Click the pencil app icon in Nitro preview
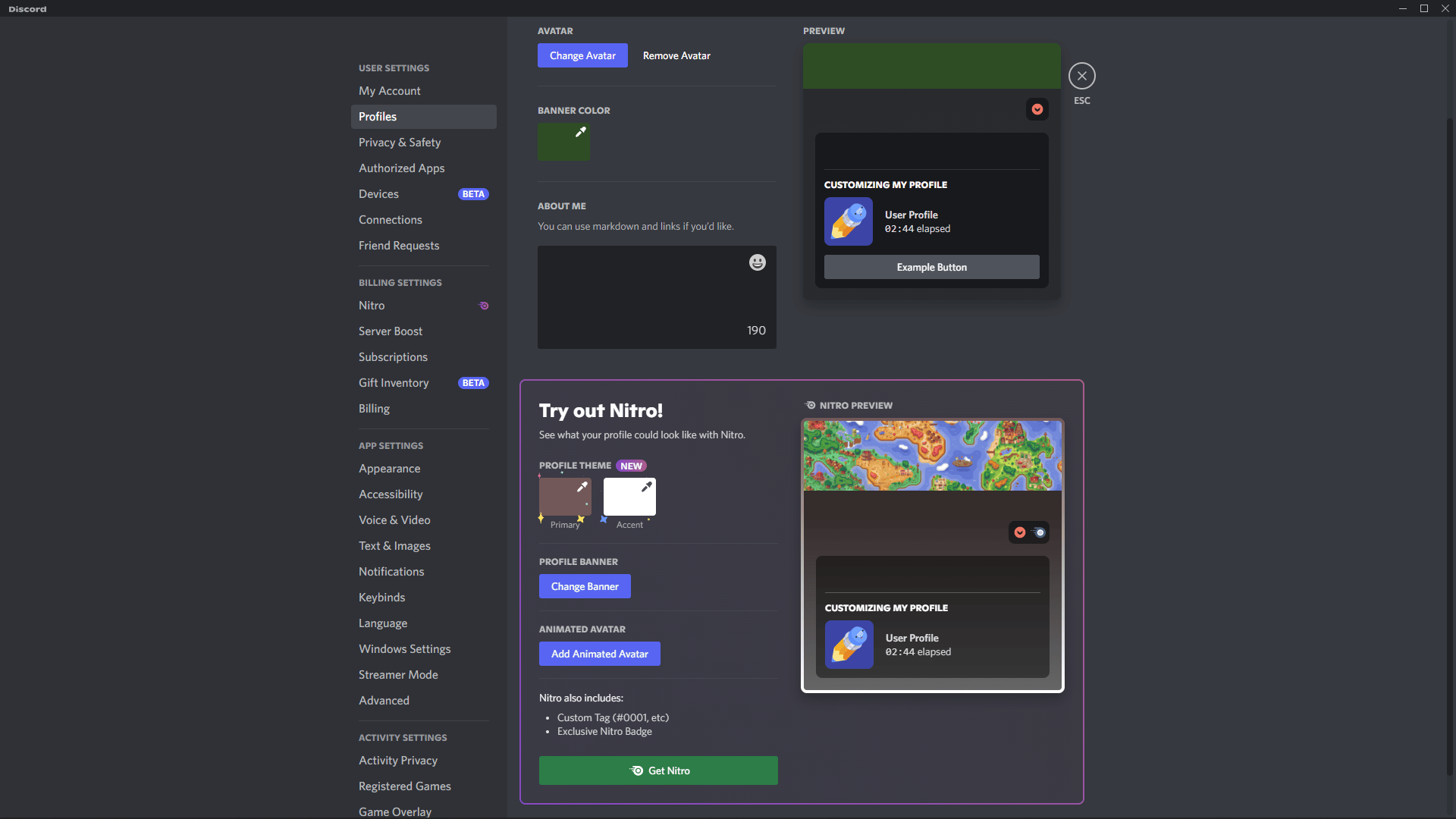 point(849,645)
